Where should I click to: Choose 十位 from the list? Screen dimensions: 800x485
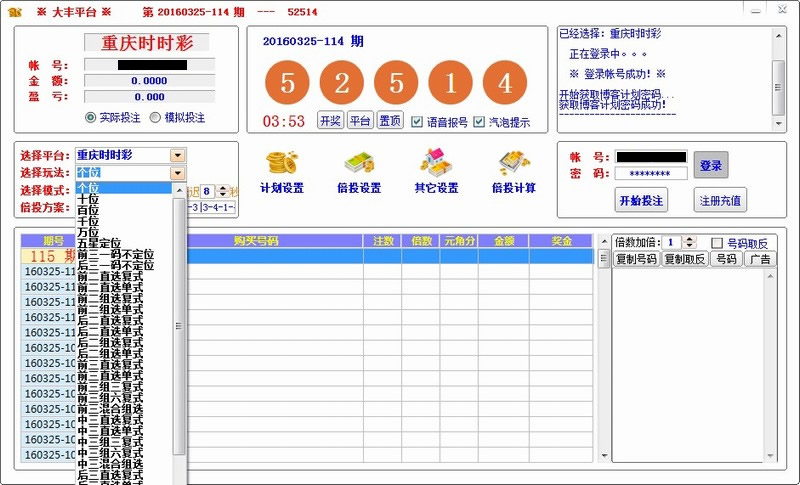coord(124,199)
